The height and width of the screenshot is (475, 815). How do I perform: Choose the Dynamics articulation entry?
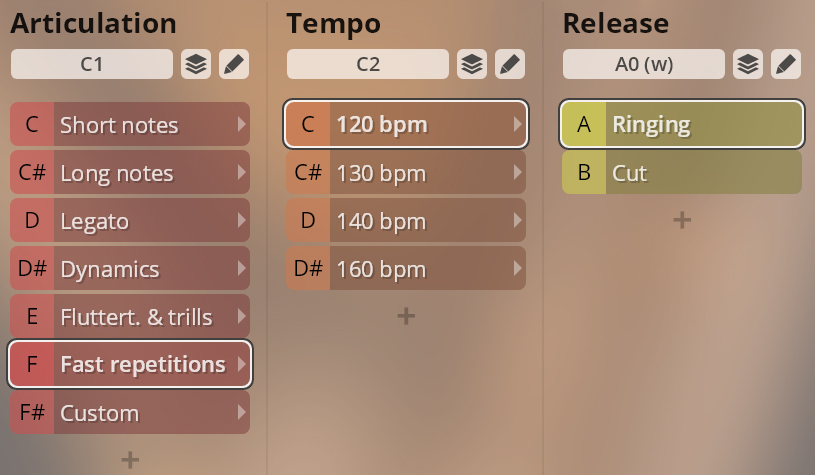click(130, 268)
